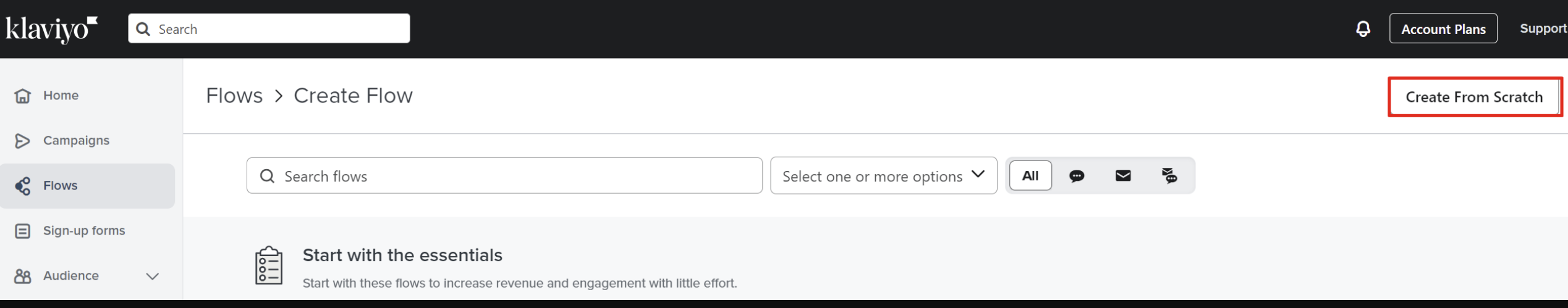Click the Flows share-nodes icon
Viewport: 1568px width, 308px height.
click(x=23, y=186)
